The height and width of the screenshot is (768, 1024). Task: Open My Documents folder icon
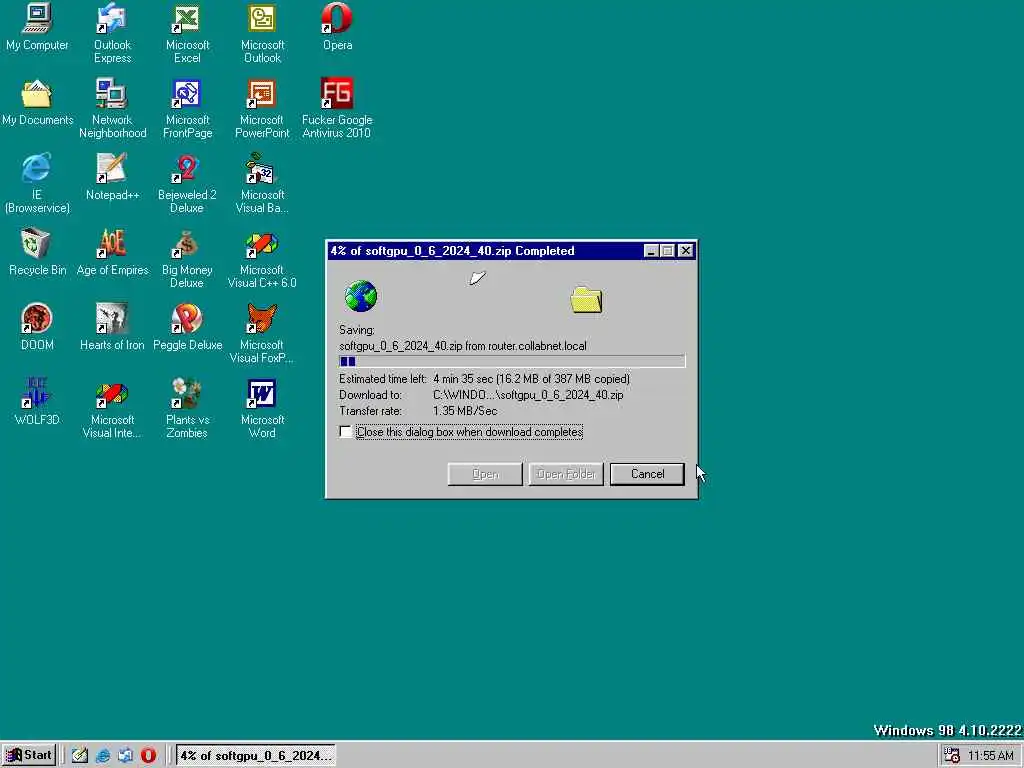[x=37, y=103]
